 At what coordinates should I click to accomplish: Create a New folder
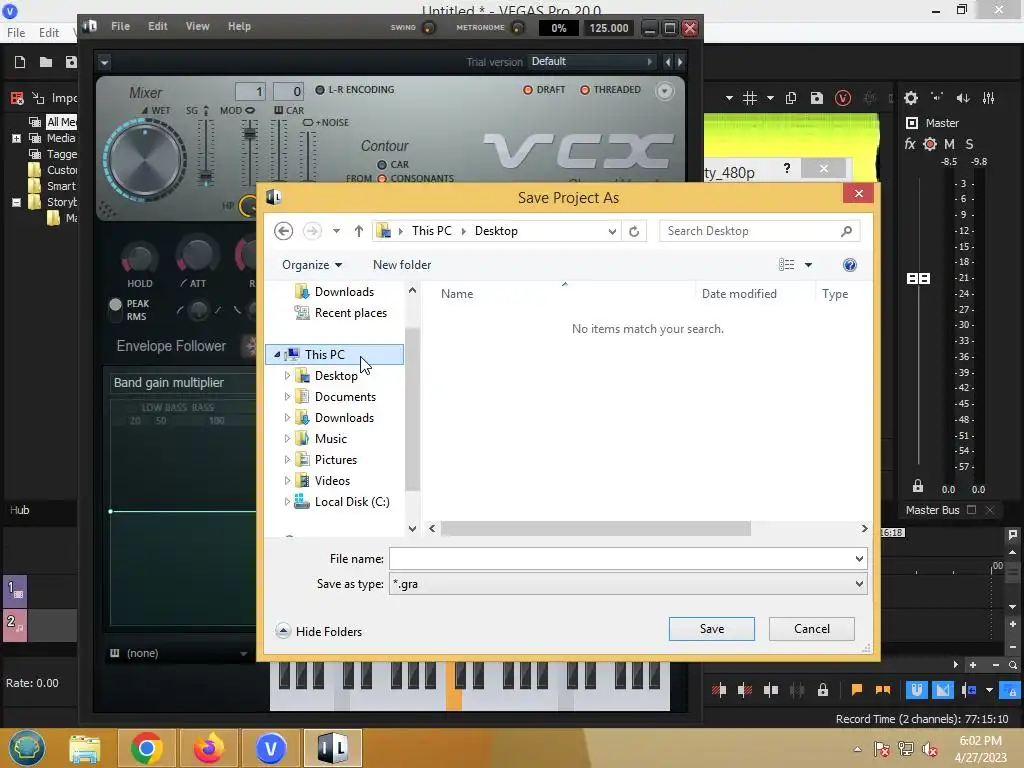point(402,265)
